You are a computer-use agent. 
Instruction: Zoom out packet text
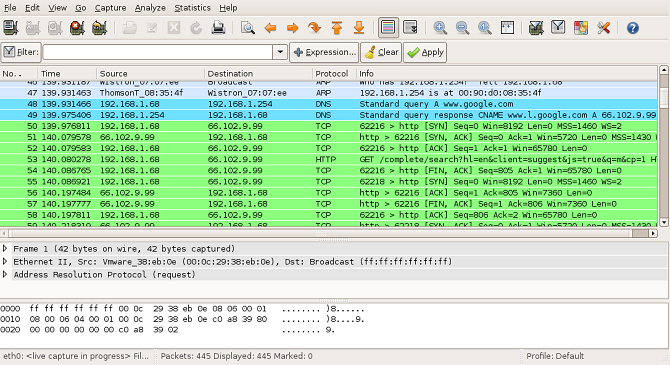coord(462,28)
